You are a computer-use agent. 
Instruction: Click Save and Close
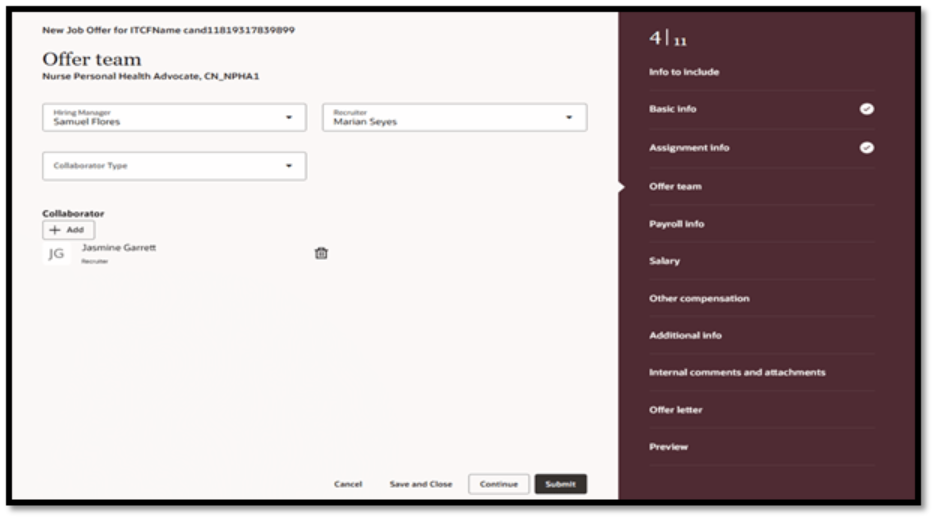(420, 484)
